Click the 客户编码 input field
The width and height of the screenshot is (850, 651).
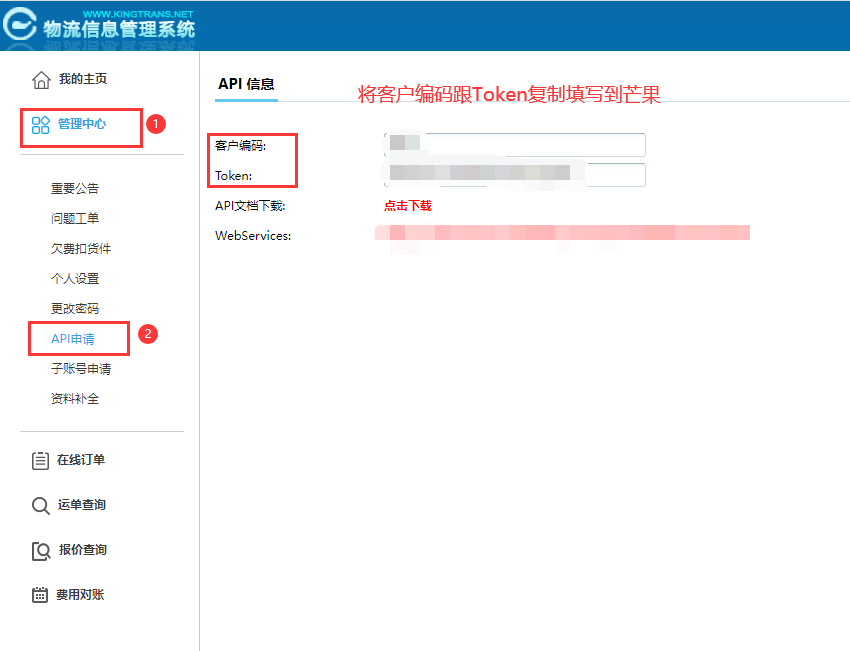[514, 145]
